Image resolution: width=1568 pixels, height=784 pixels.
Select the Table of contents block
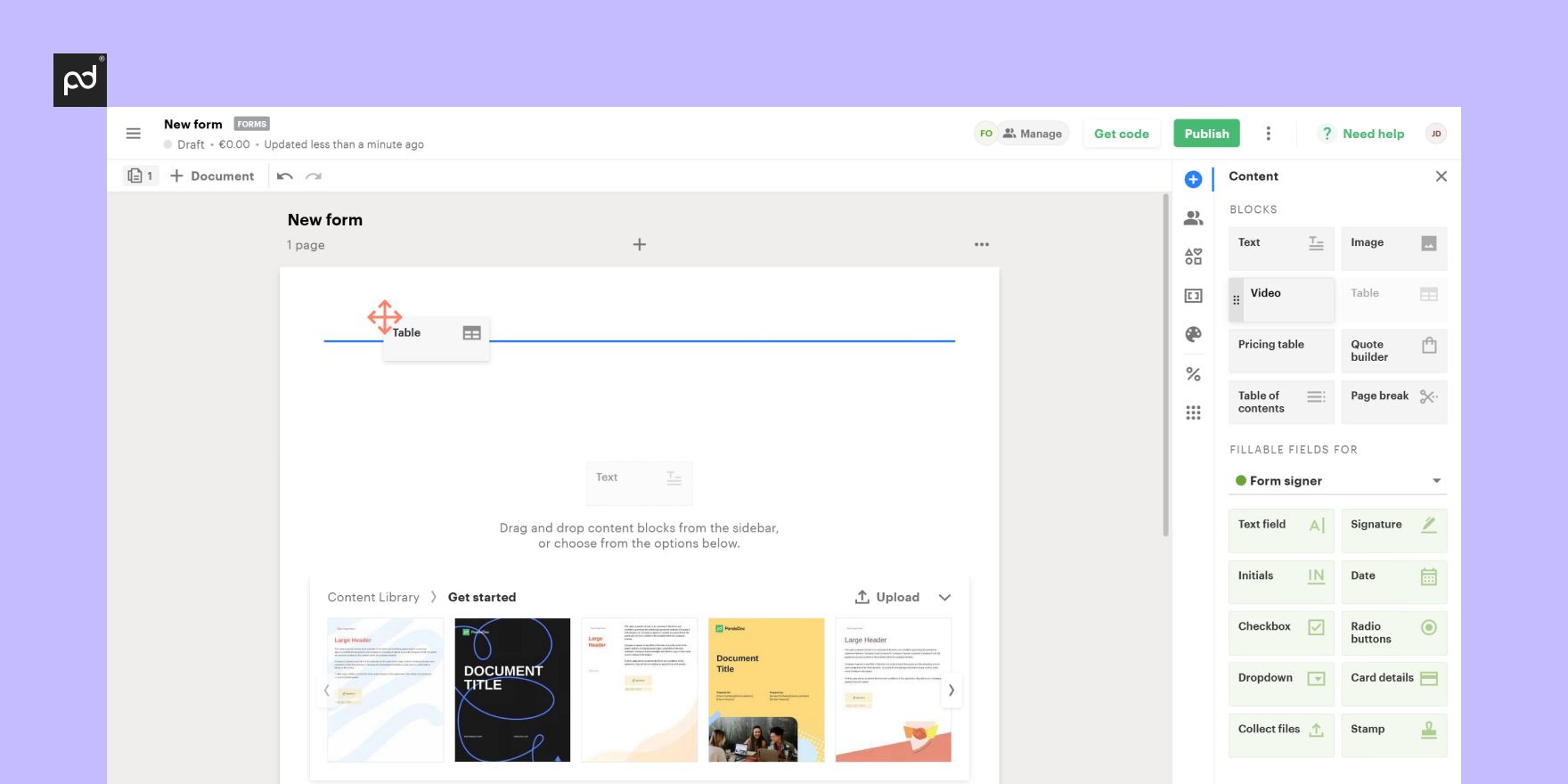click(x=1281, y=402)
